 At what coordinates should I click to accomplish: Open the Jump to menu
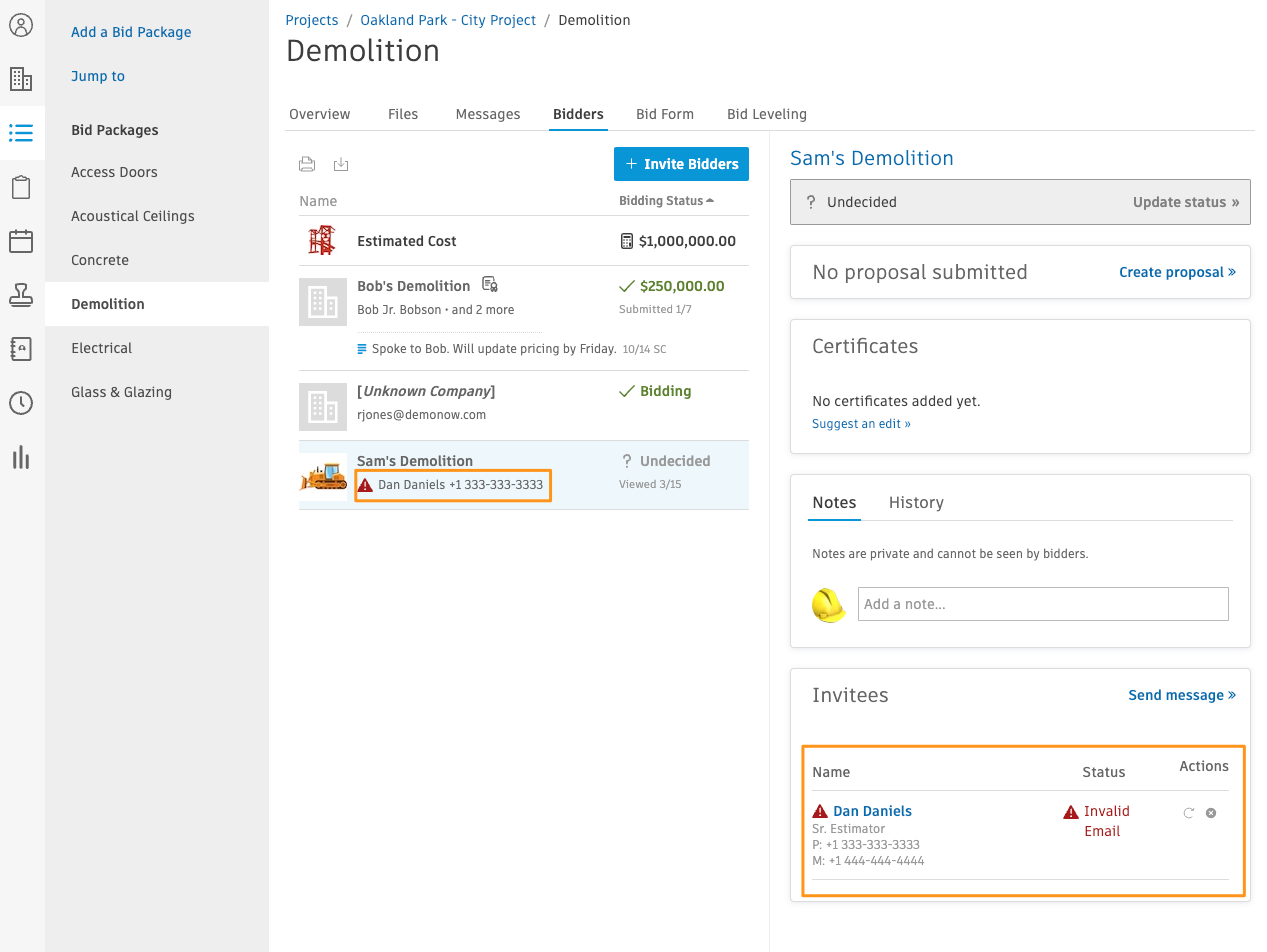98,76
